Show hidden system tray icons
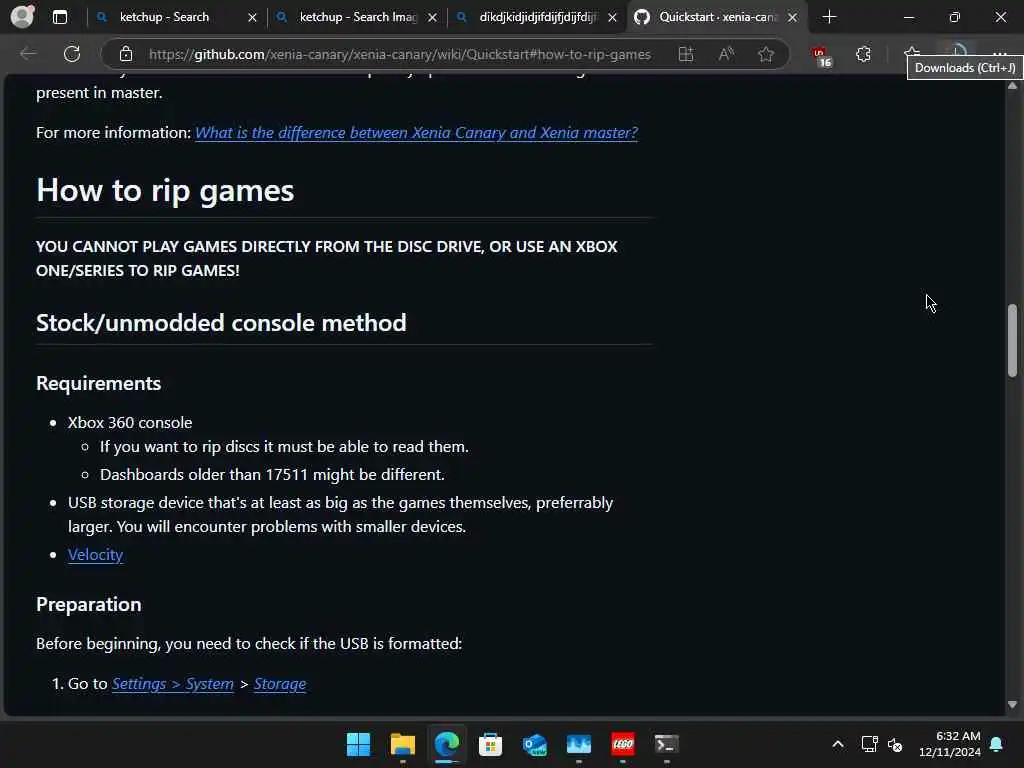This screenshot has width=1024, height=768. point(838,744)
